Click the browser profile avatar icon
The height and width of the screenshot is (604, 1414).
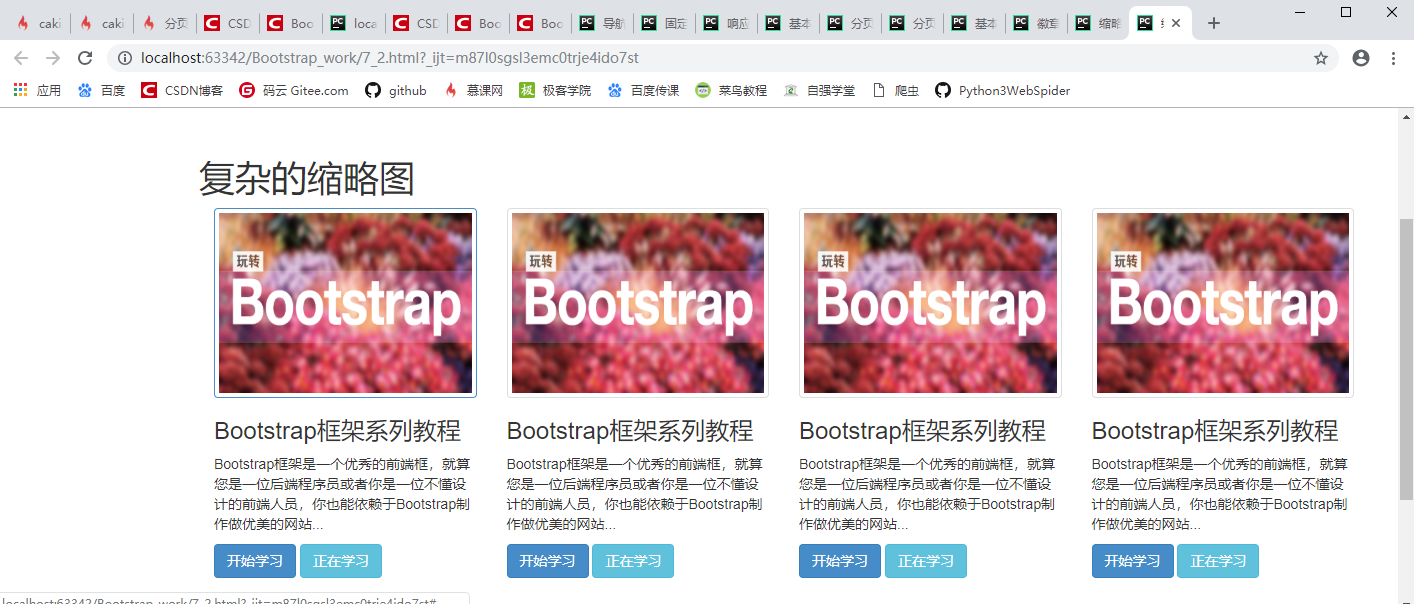coord(1360,58)
